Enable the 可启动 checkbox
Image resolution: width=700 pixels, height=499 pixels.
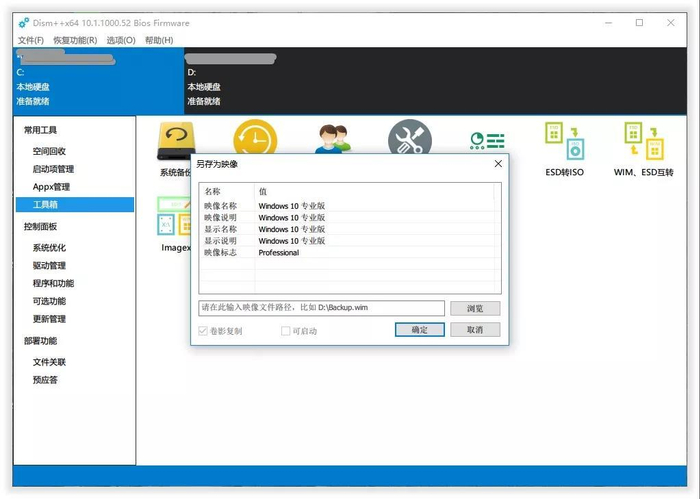pyautogui.click(x=285, y=331)
